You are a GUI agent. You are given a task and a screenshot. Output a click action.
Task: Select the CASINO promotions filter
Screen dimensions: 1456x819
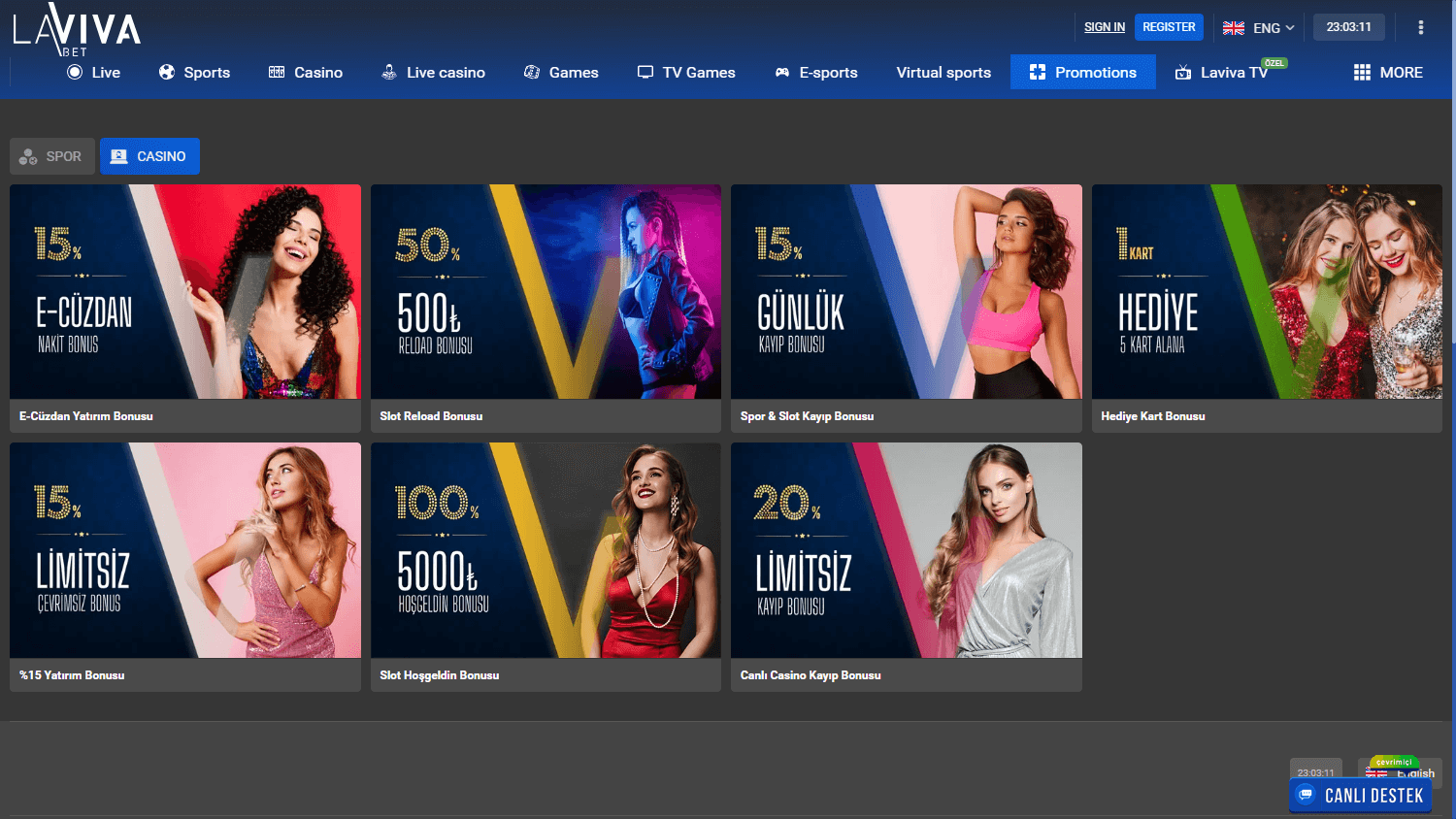149,155
